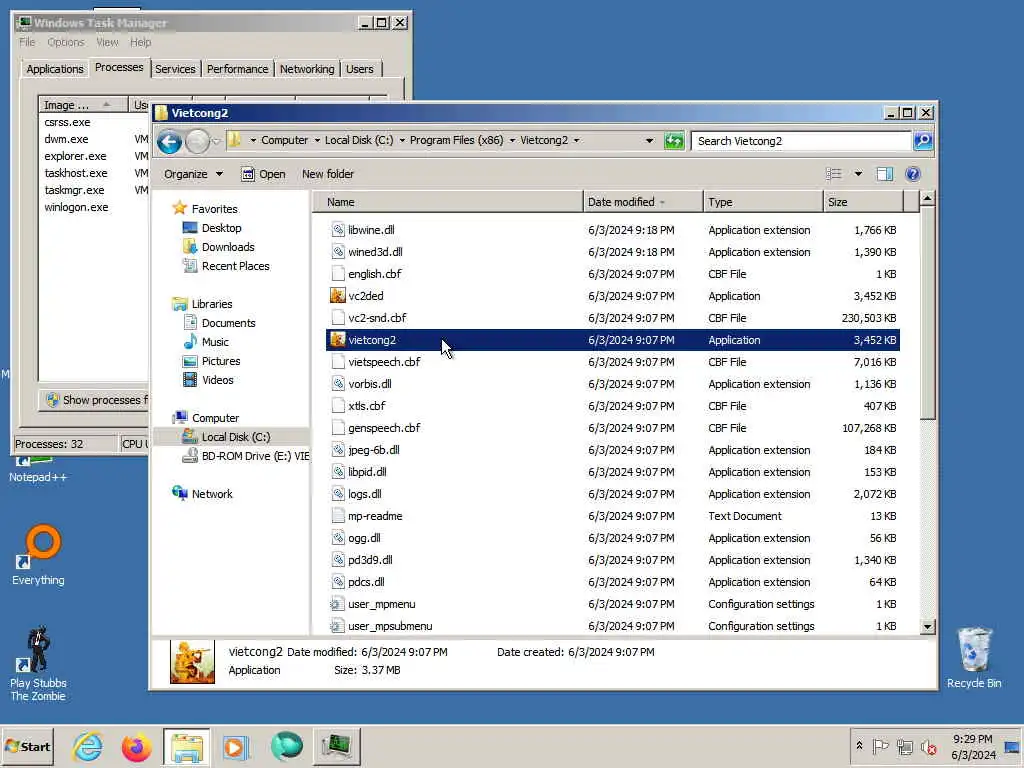Open Internet Explorer from the taskbar
1024x768 pixels.
tap(87, 746)
